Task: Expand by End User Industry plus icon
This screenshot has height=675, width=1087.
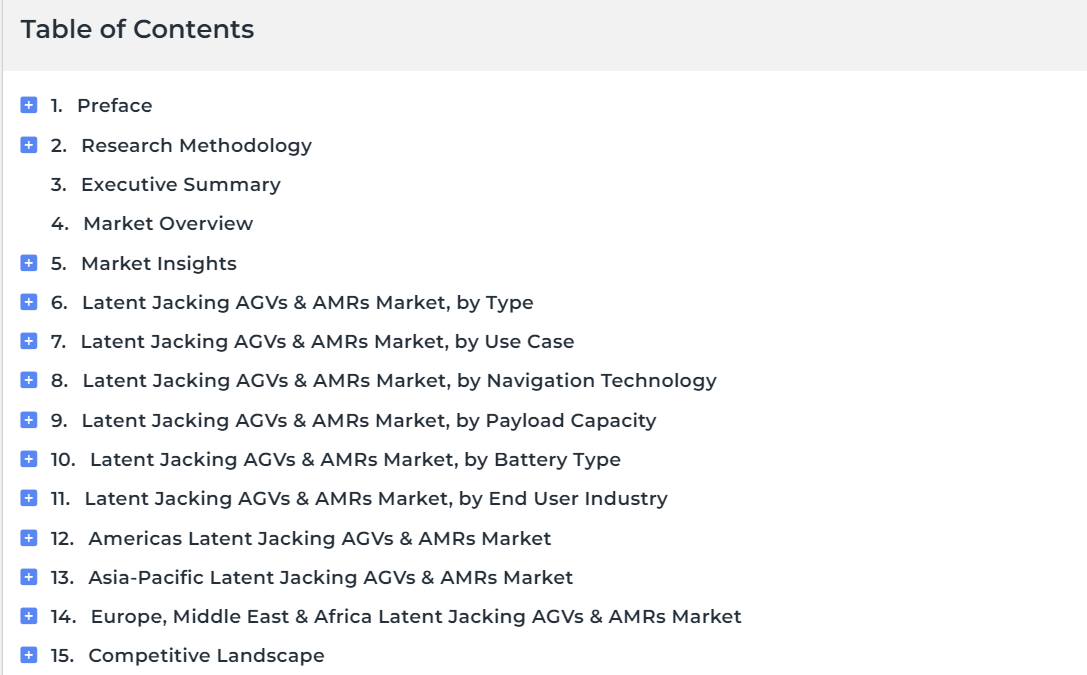Action: point(28,498)
